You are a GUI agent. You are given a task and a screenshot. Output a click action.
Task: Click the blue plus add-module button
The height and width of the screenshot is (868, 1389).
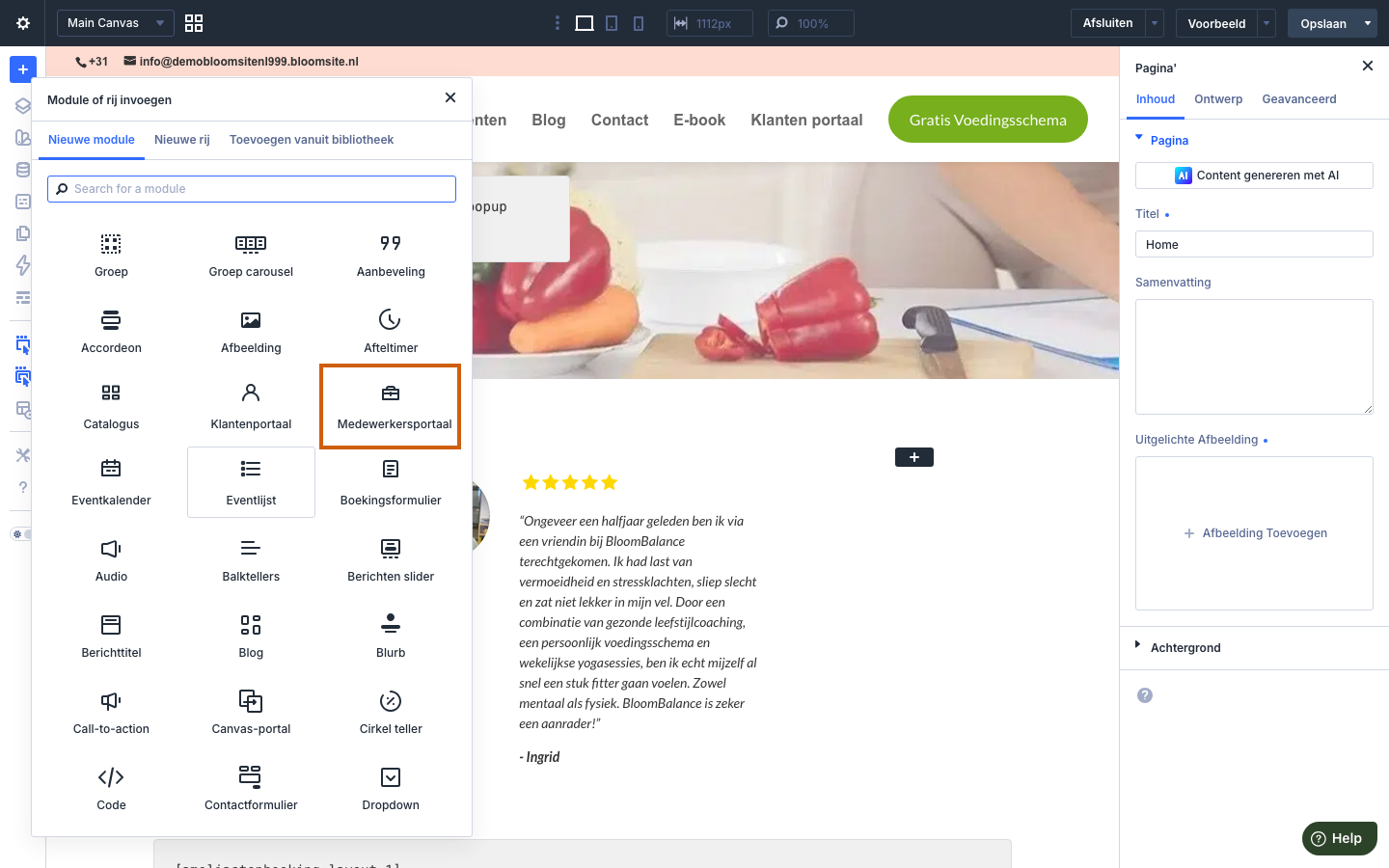(x=23, y=69)
